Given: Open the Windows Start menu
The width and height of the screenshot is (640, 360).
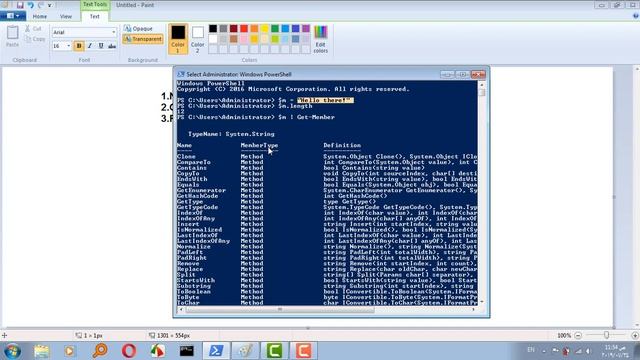Looking at the screenshot, I should tap(12, 351).
